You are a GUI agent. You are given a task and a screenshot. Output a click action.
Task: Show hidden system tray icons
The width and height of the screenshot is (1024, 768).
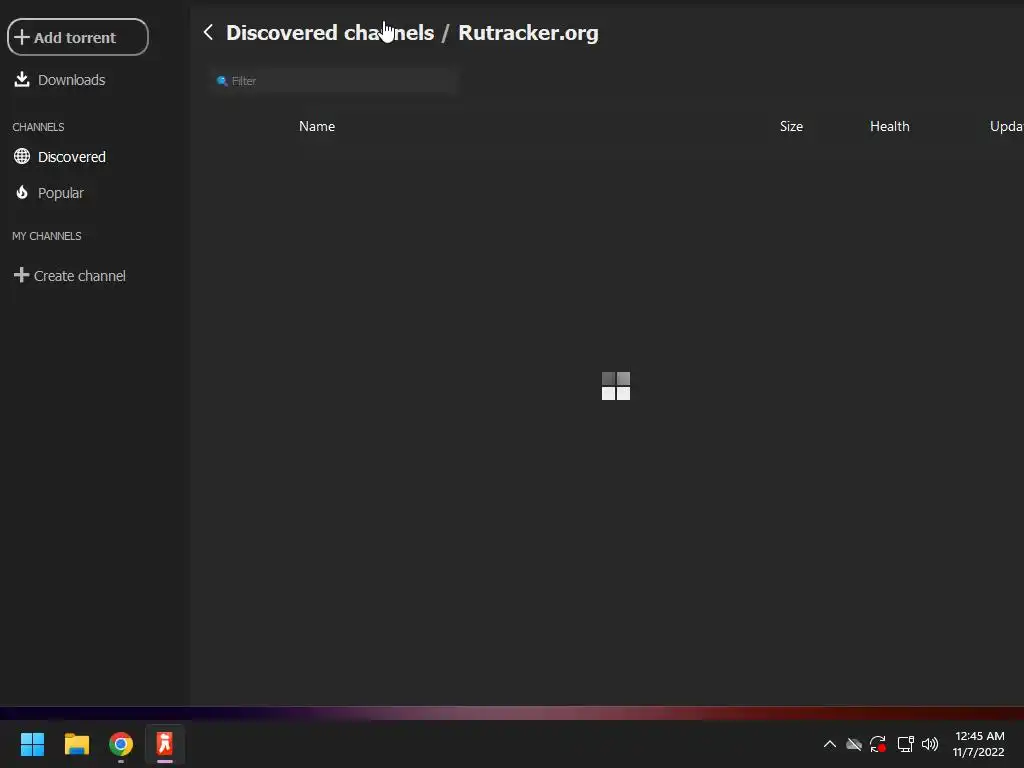point(829,744)
